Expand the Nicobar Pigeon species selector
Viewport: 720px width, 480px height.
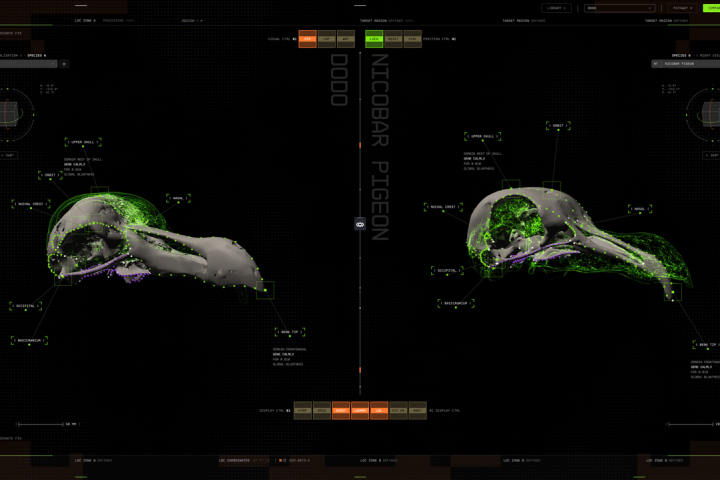click(x=686, y=64)
